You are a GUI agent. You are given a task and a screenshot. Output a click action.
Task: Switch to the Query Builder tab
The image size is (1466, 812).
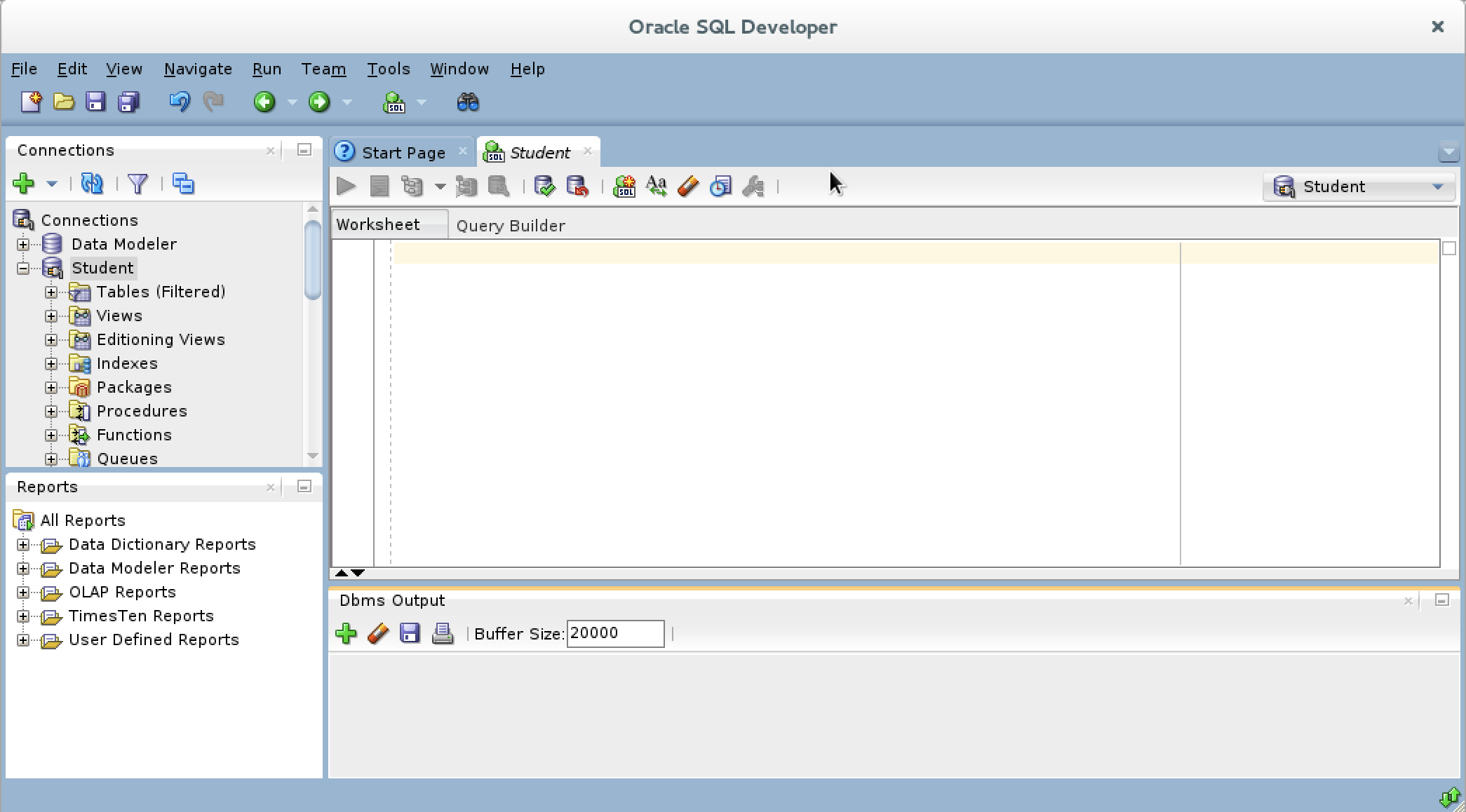click(510, 225)
